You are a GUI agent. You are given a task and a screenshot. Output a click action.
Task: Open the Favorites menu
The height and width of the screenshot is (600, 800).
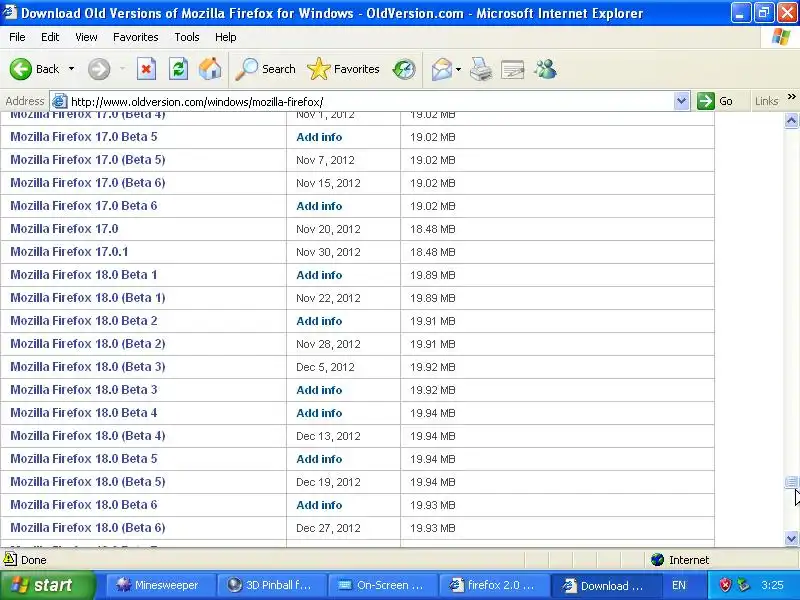click(136, 37)
